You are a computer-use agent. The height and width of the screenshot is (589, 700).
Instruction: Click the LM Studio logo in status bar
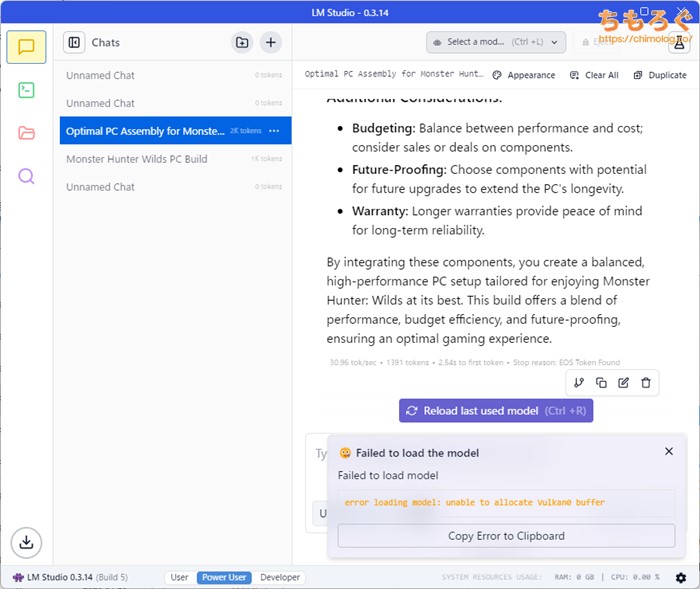pos(18,577)
